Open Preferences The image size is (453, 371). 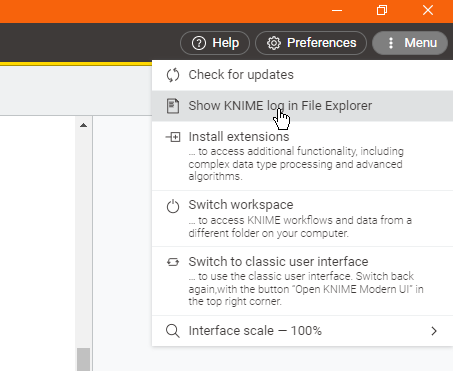coord(311,43)
